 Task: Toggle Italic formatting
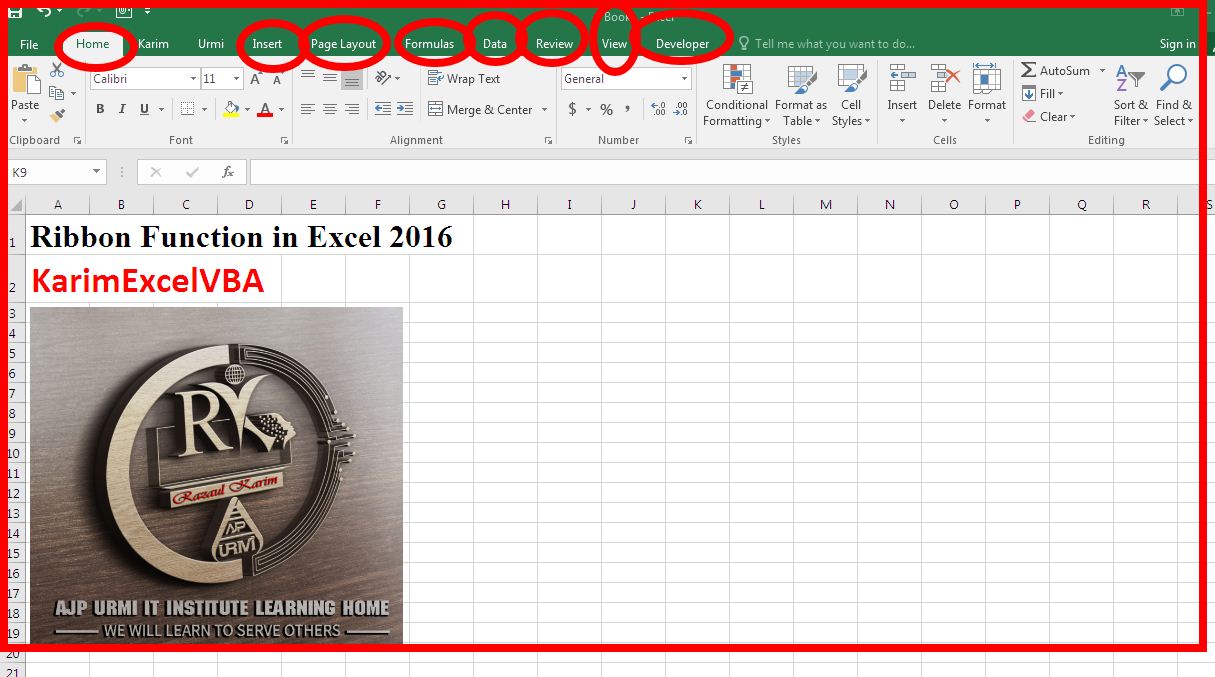pyautogui.click(x=121, y=107)
